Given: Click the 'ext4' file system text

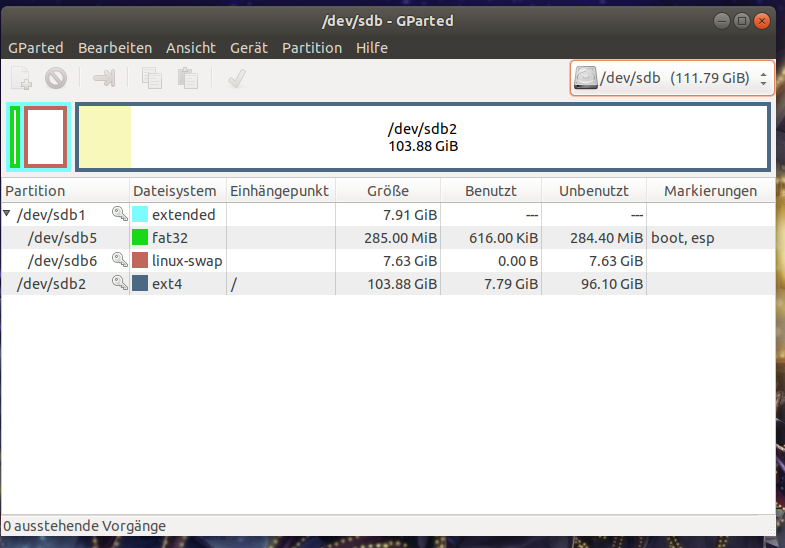Looking at the screenshot, I should click(x=167, y=284).
